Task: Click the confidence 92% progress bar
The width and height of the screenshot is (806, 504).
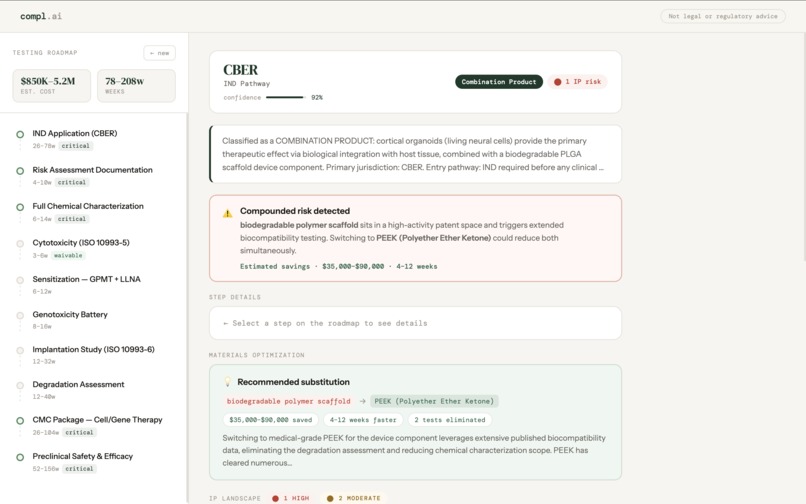Action: point(285,97)
